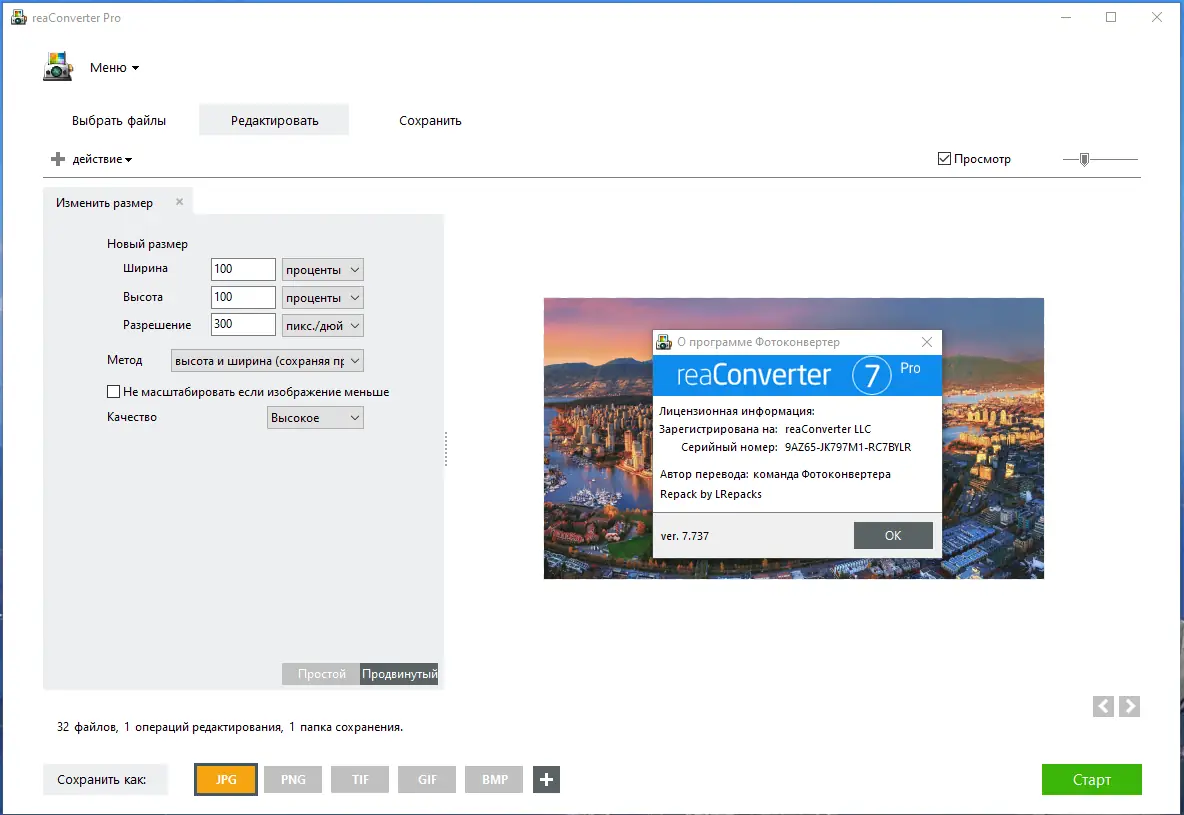Add another output format with plus button

pyautogui.click(x=547, y=779)
